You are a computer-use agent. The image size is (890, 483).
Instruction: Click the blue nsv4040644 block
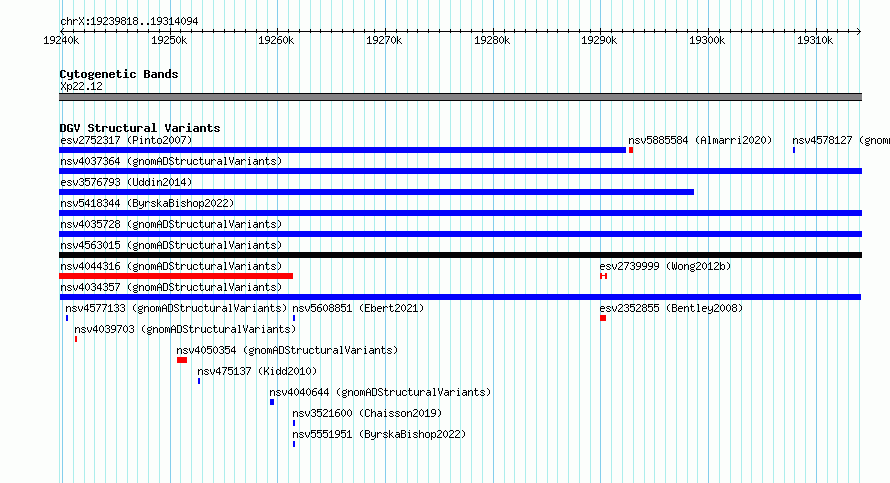[272, 402]
